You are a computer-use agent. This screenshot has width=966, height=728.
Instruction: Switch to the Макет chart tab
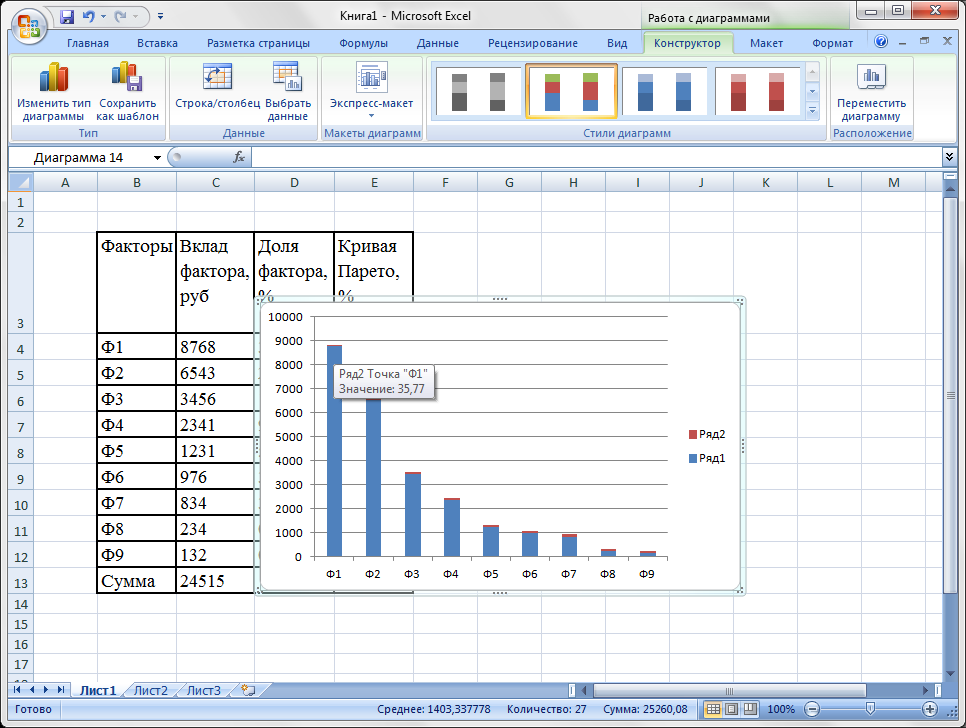click(766, 43)
